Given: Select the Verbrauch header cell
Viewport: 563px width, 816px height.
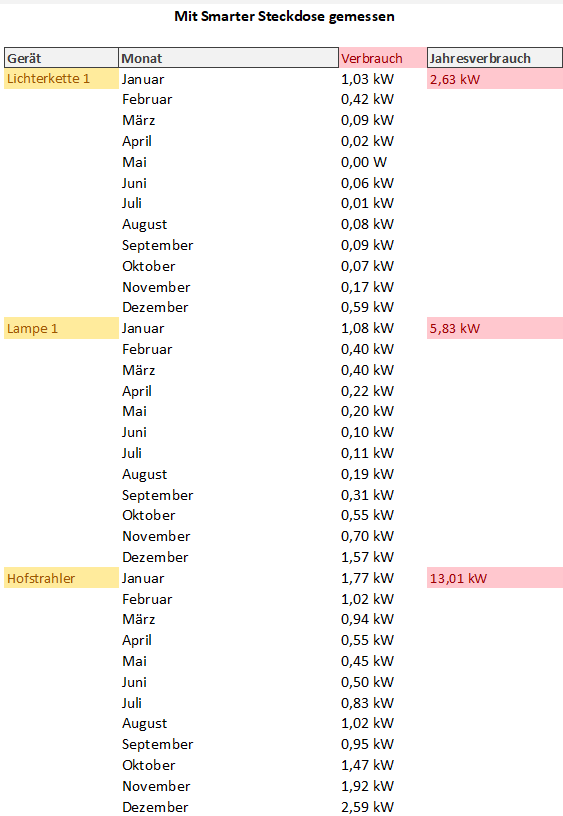Looking at the screenshot, I should (382, 58).
